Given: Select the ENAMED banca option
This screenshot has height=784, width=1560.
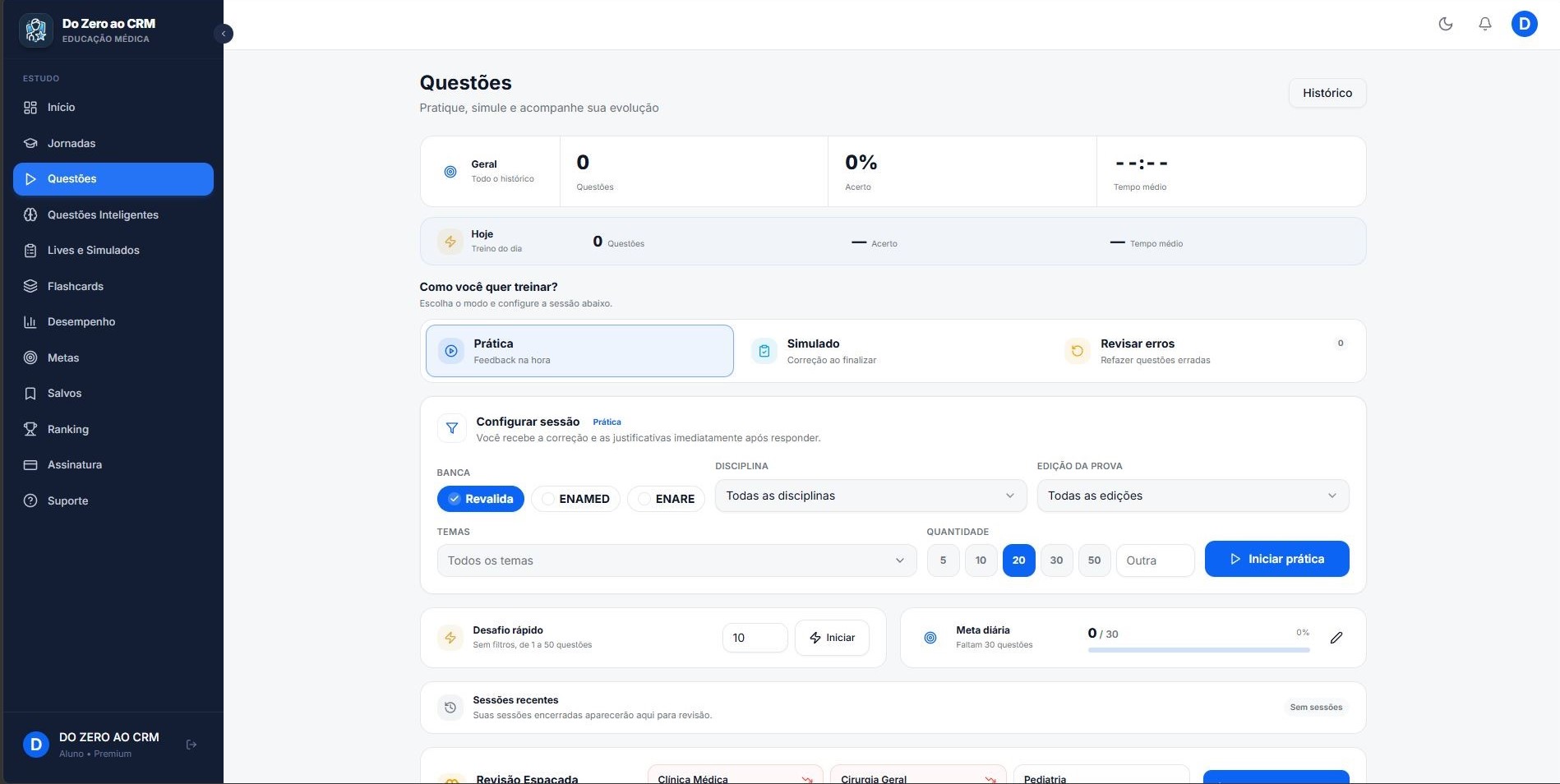Looking at the screenshot, I should [x=575, y=499].
